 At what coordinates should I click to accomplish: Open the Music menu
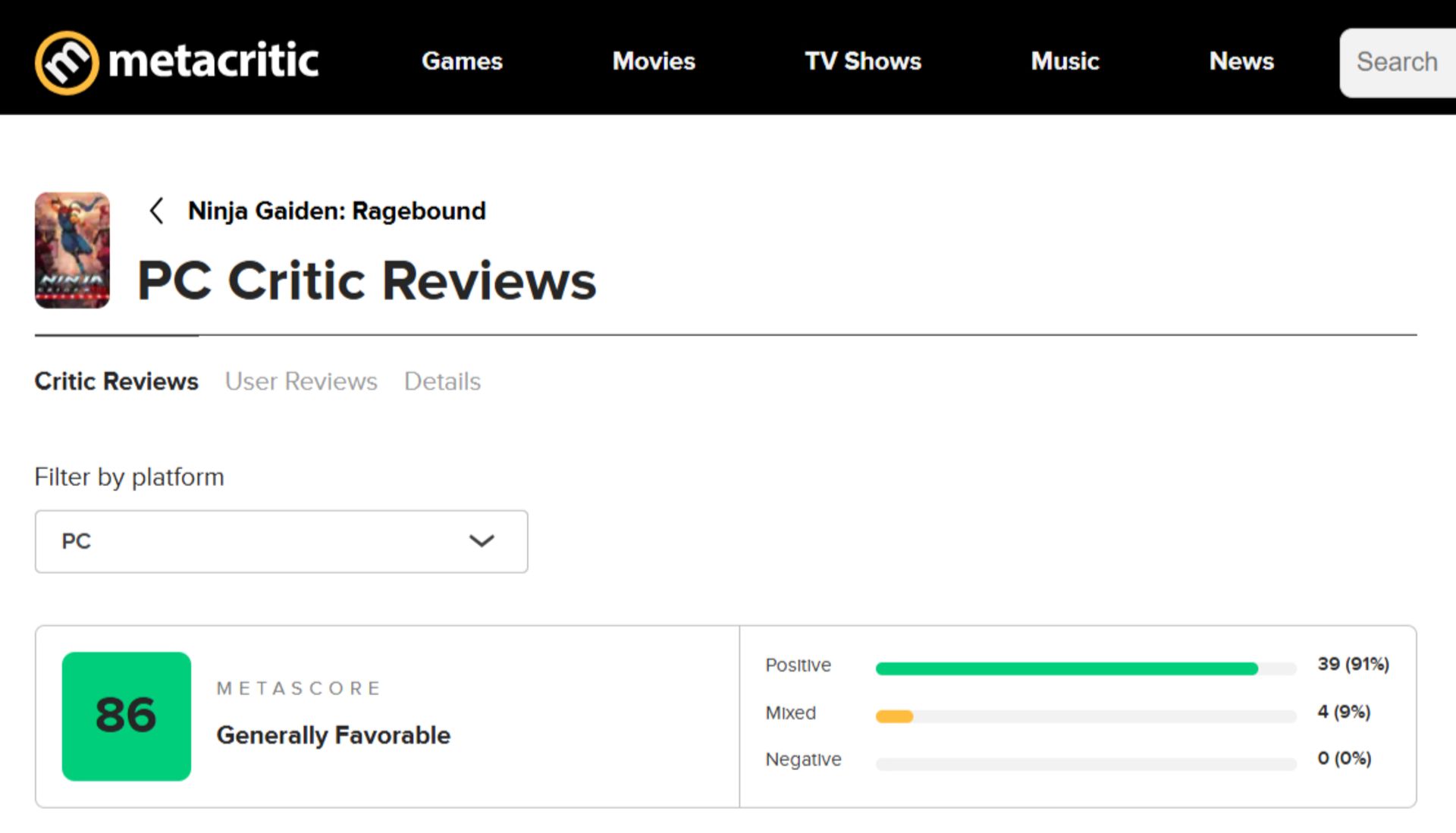(x=1065, y=61)
